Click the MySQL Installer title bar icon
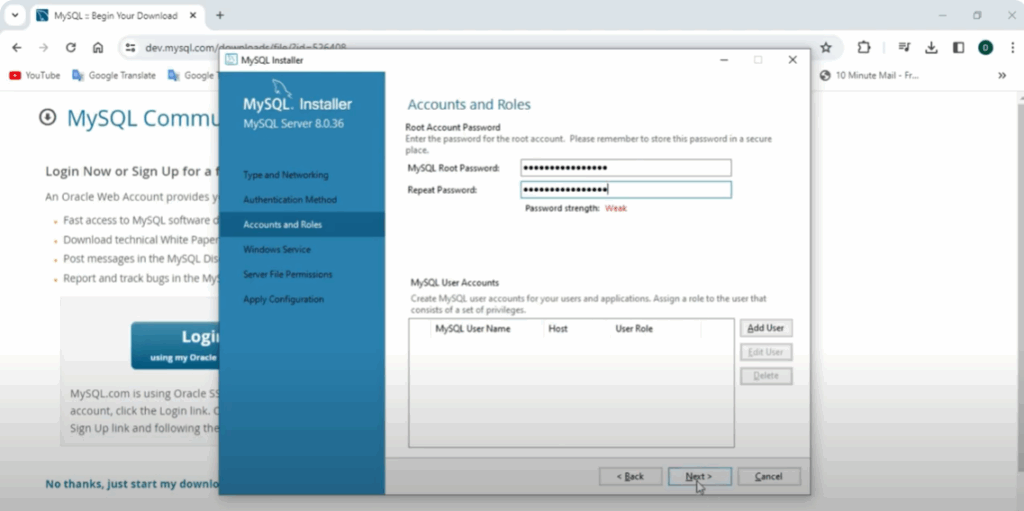 (x=231, y=60)
